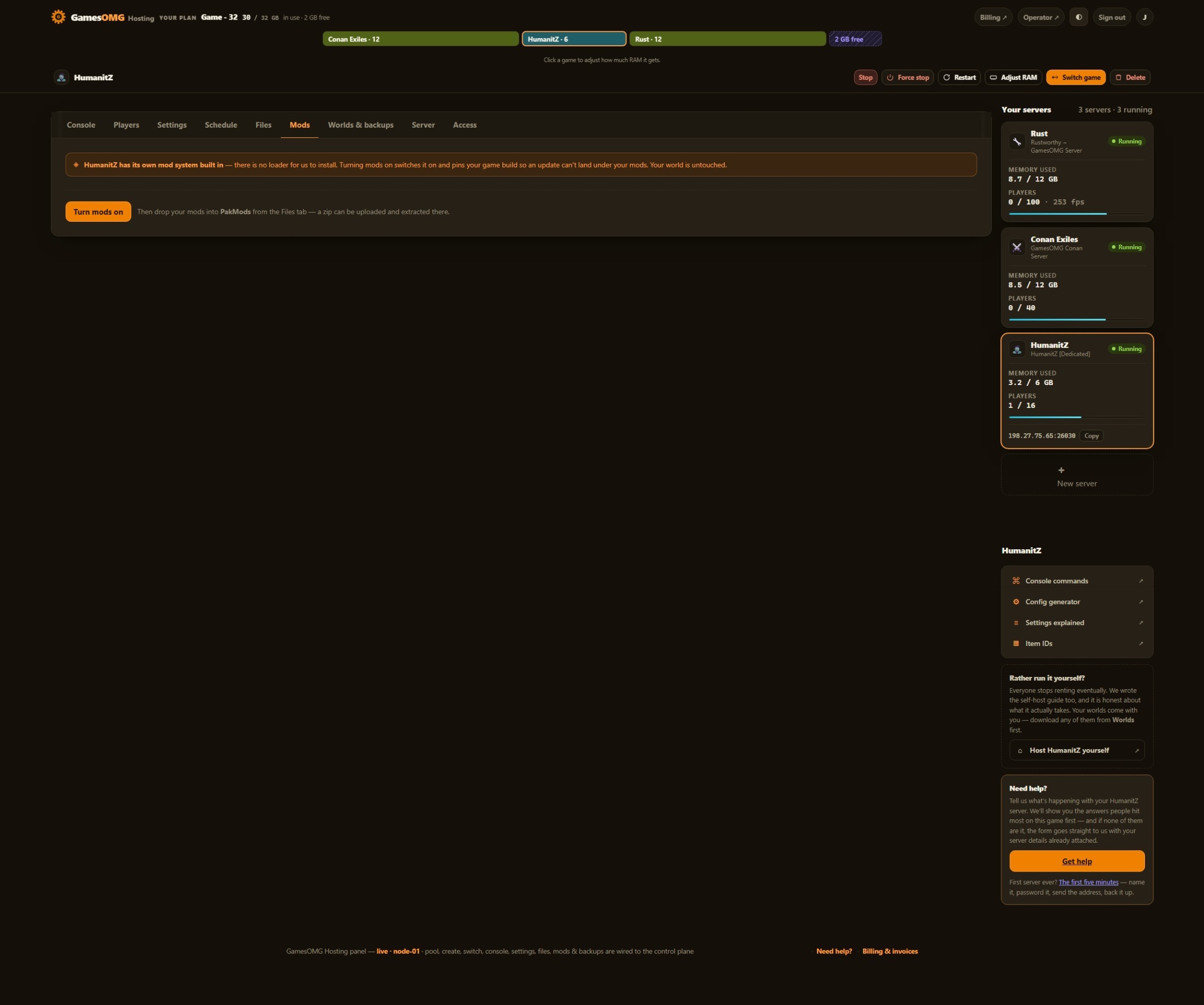Open the Worlds & backups tab

click(361, 125)
